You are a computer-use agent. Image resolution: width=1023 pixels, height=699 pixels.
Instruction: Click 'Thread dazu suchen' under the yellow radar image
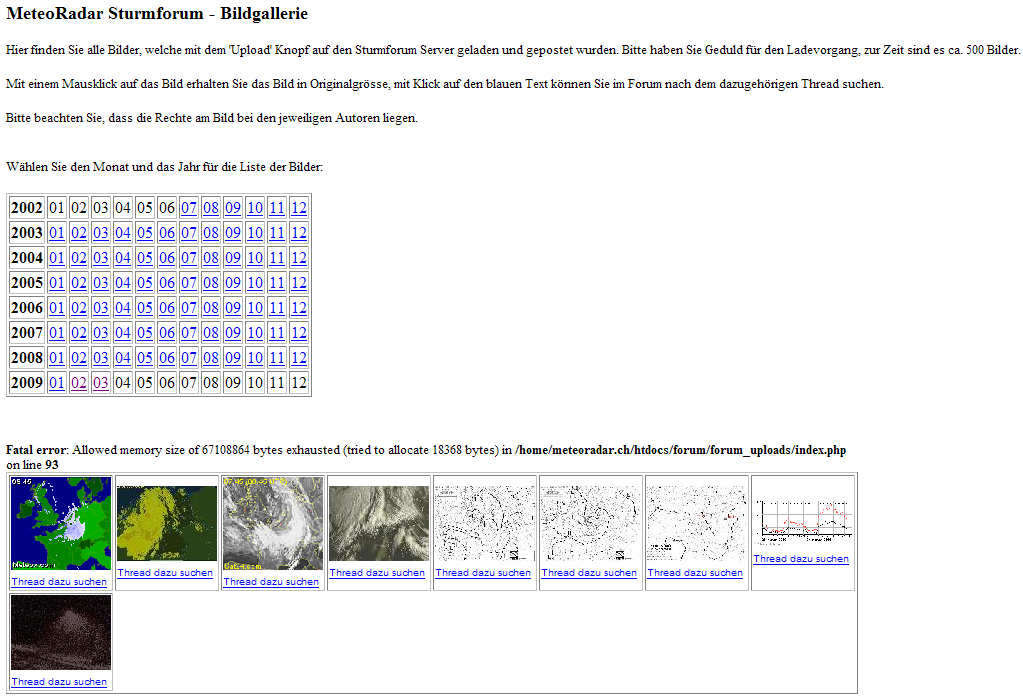165,572
